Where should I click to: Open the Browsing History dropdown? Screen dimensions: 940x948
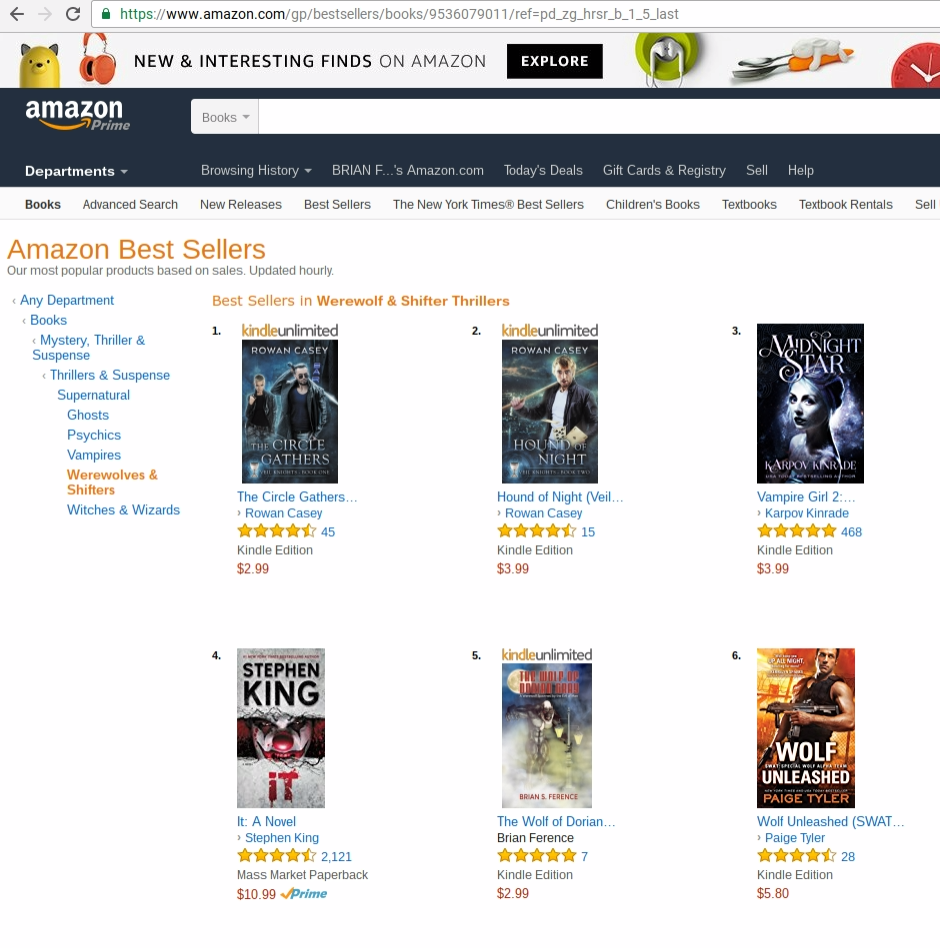[256, 170]
